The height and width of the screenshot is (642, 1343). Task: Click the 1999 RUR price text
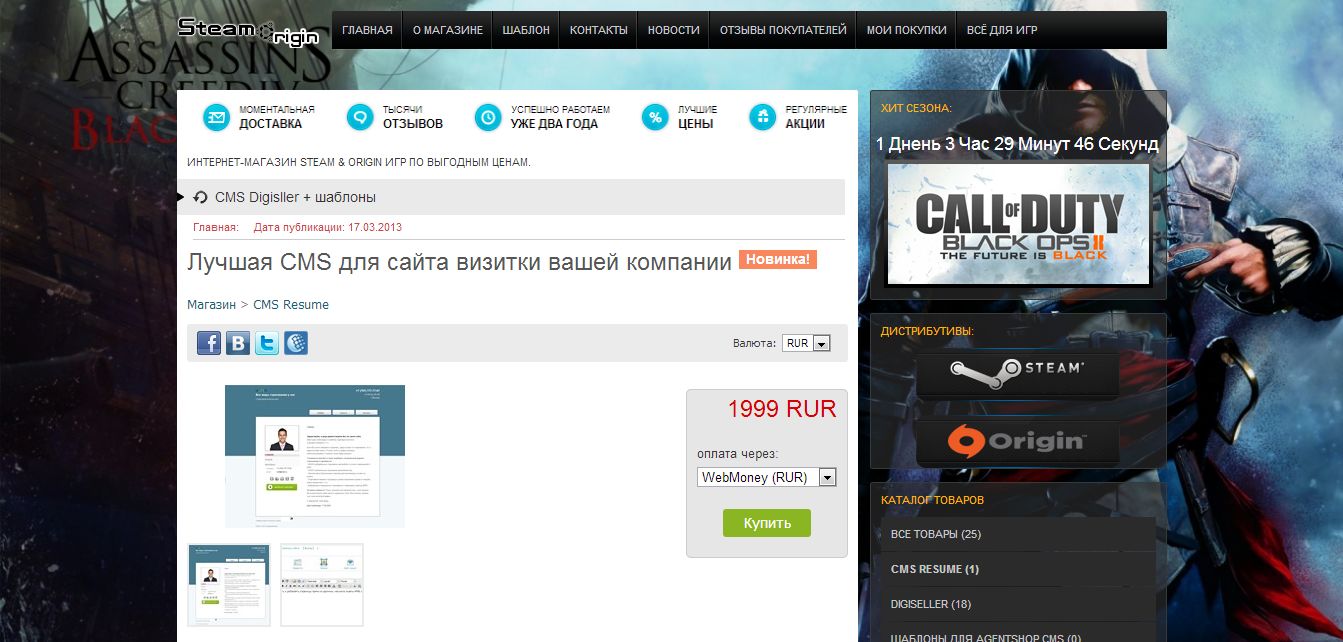782,409
